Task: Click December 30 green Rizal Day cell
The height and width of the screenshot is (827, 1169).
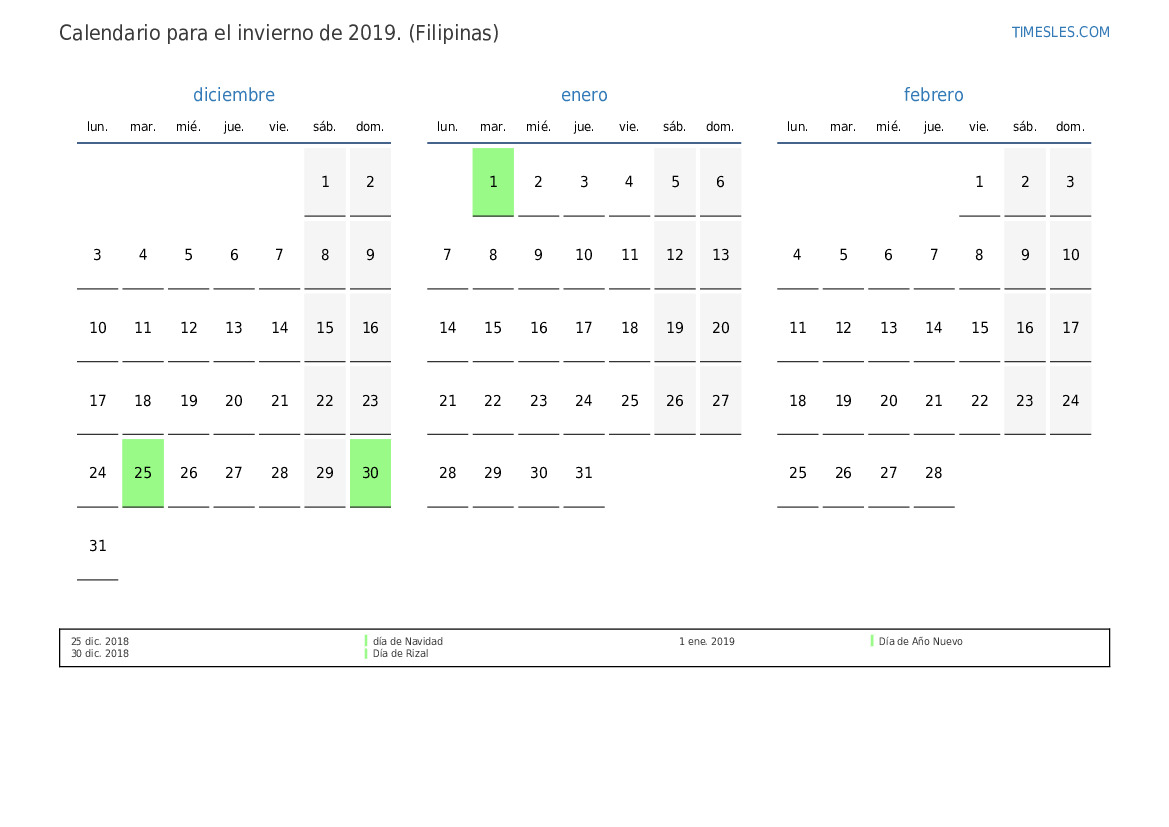Action: pos(370,473)
